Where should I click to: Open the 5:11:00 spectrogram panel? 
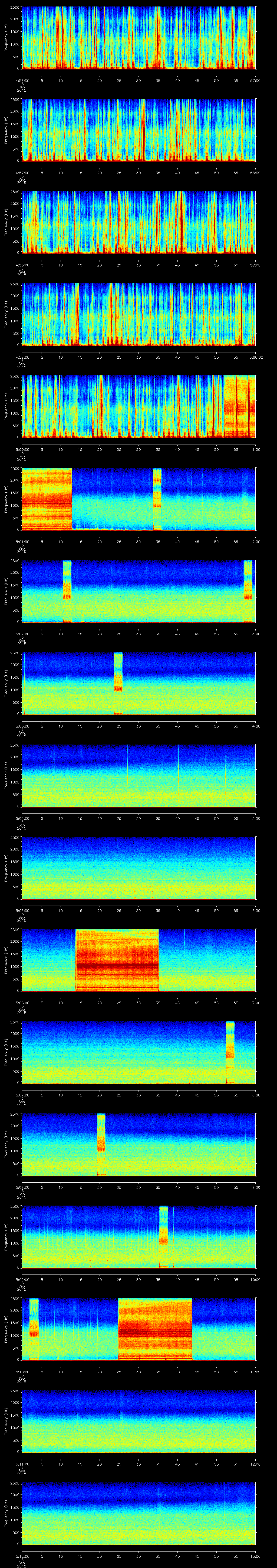139,1421
